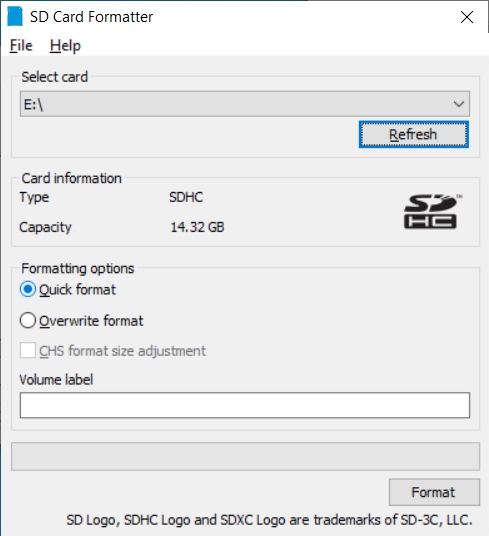Click the SDHC card type value
Image resolution: width=489 pixels, height=536 pixels.
coord(186,197)
